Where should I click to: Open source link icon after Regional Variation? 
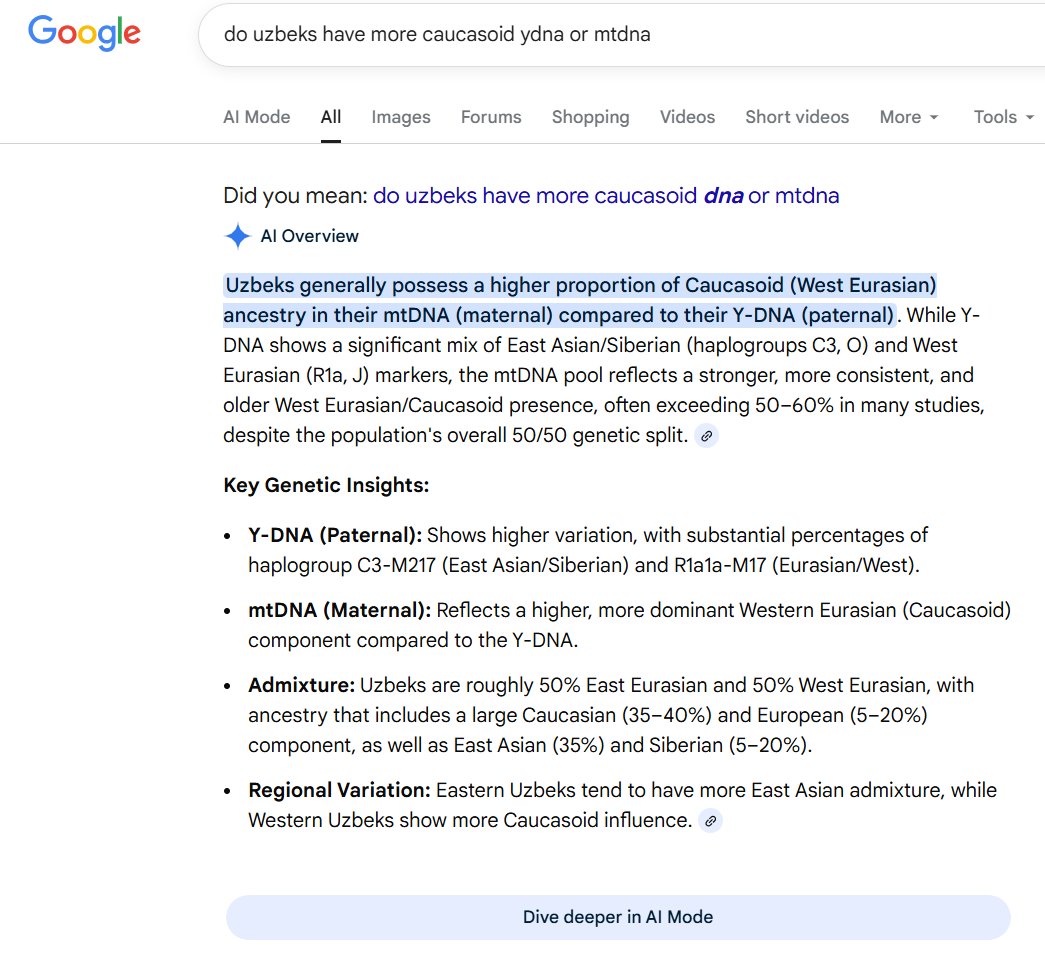click(710, 820)
